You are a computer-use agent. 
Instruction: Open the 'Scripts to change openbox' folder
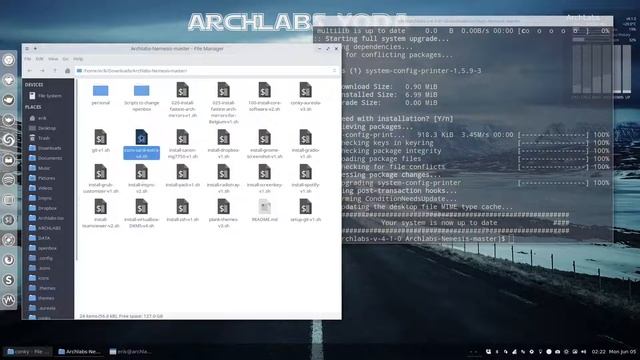click(x=142, y=97)
